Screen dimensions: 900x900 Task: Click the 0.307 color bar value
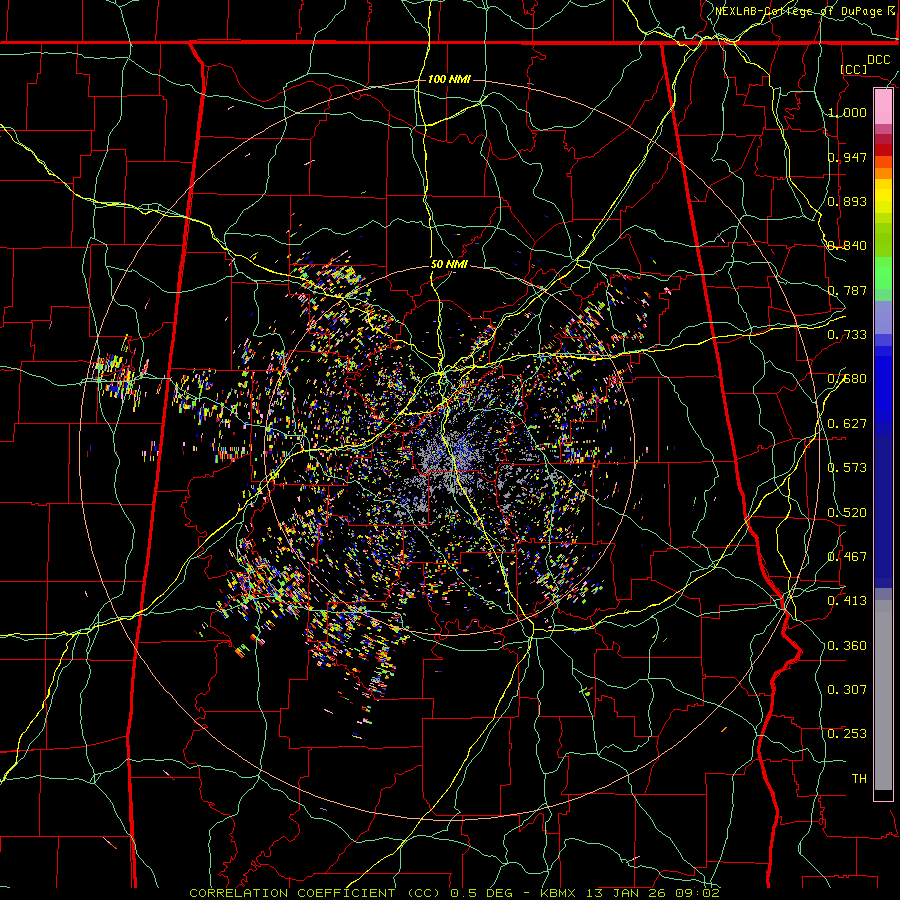coord(847,690)
